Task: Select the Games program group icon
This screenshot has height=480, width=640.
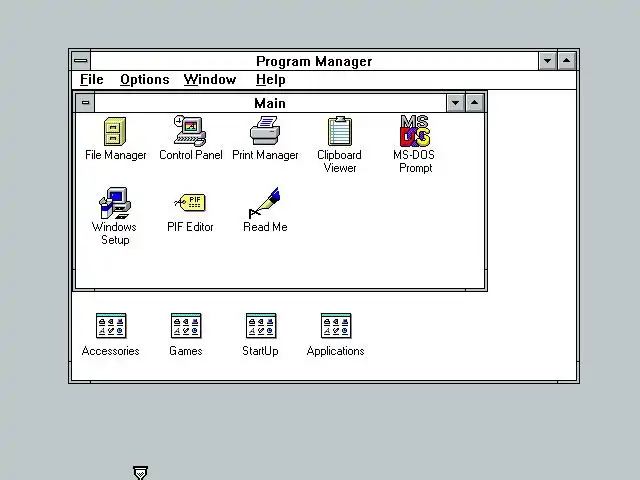Action: point(186,326)
